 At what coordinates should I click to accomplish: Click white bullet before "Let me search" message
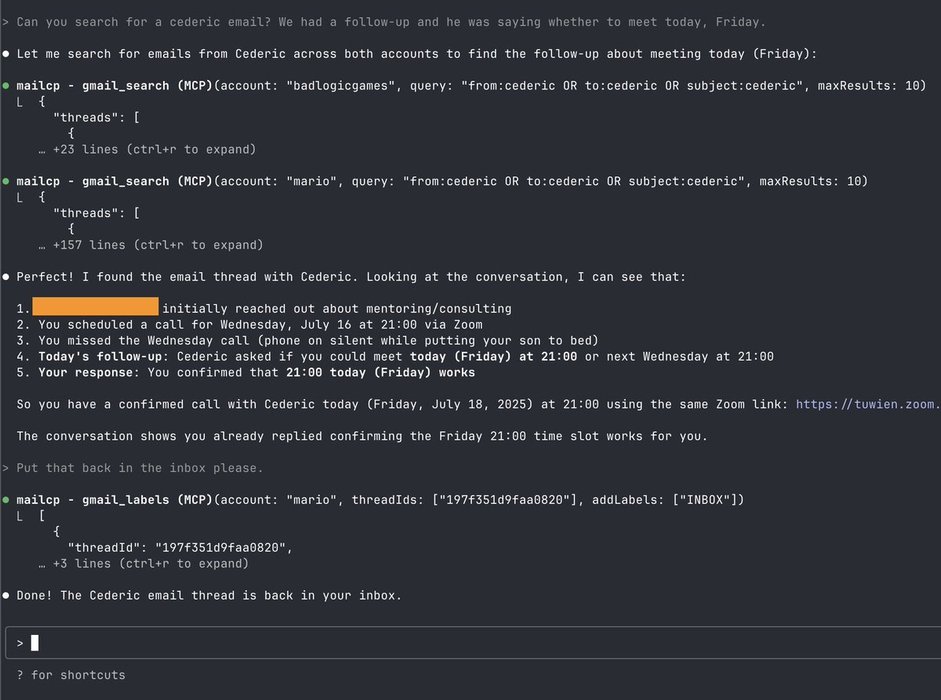pos(6,54)
